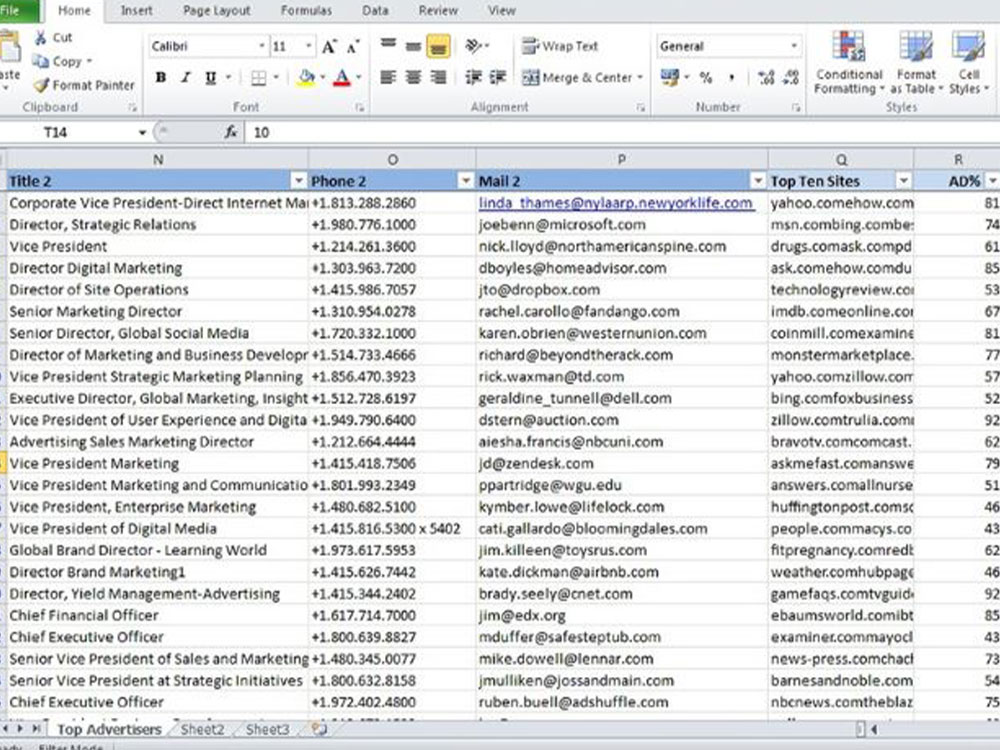
Task: Align text right
Action: pos(438,78)
